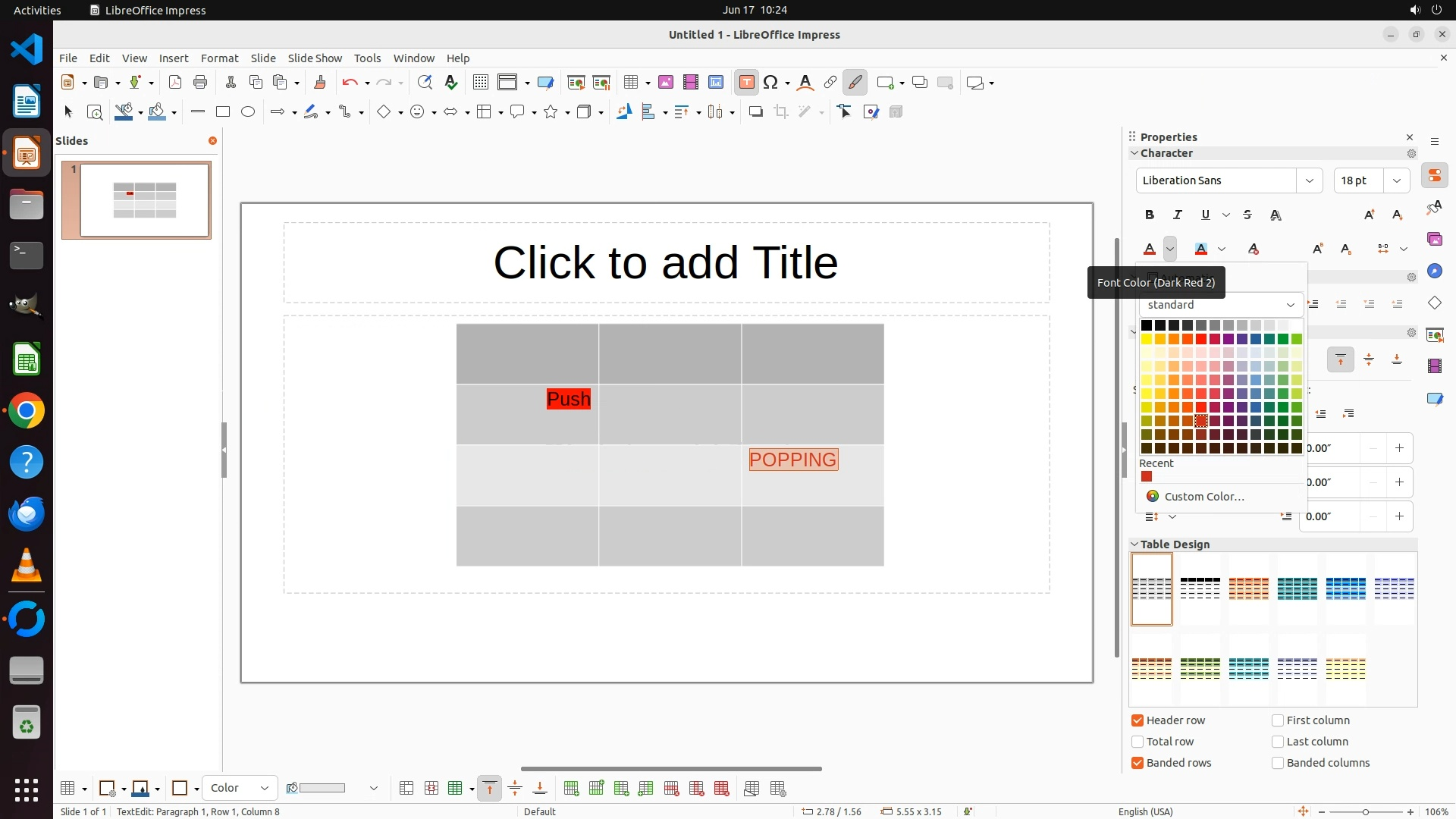Click the Strikethrough icon in sidebar
1456x819 pixels.
(1247, 215)
